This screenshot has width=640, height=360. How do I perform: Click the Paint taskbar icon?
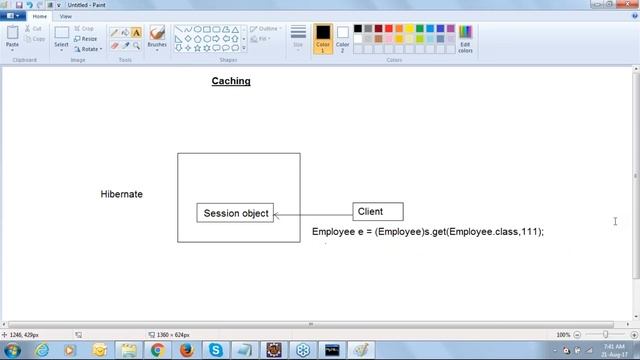[x=361, y=350]
